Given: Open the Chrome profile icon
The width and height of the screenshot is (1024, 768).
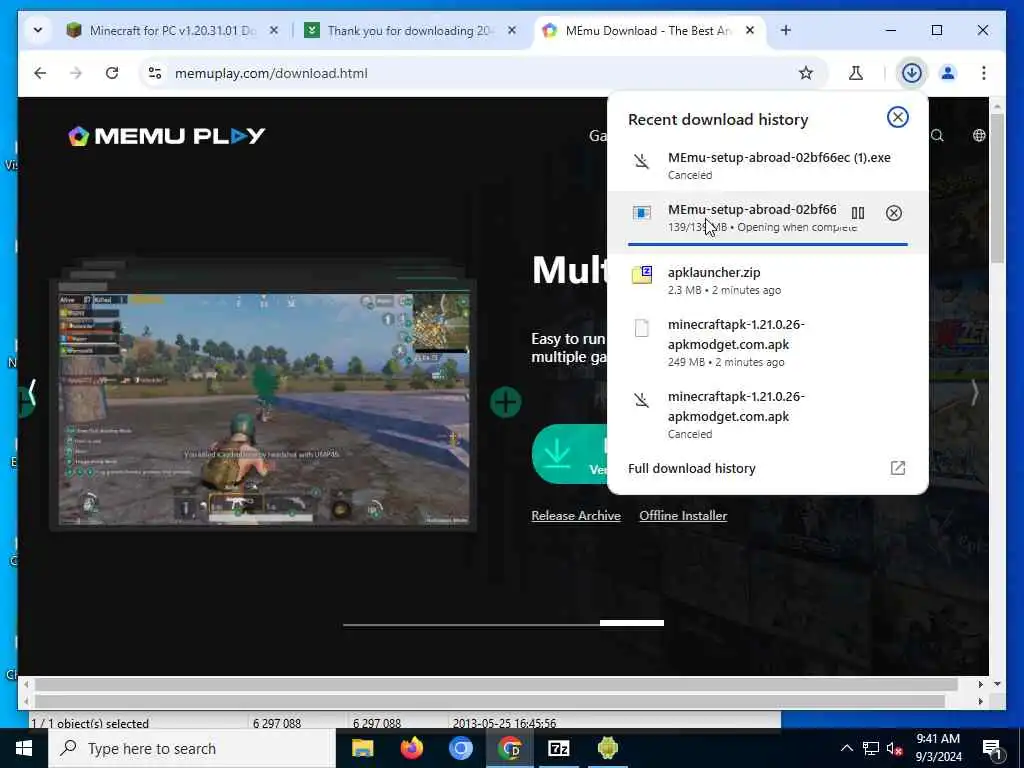Looking at the screenshot, I should 948,73.
